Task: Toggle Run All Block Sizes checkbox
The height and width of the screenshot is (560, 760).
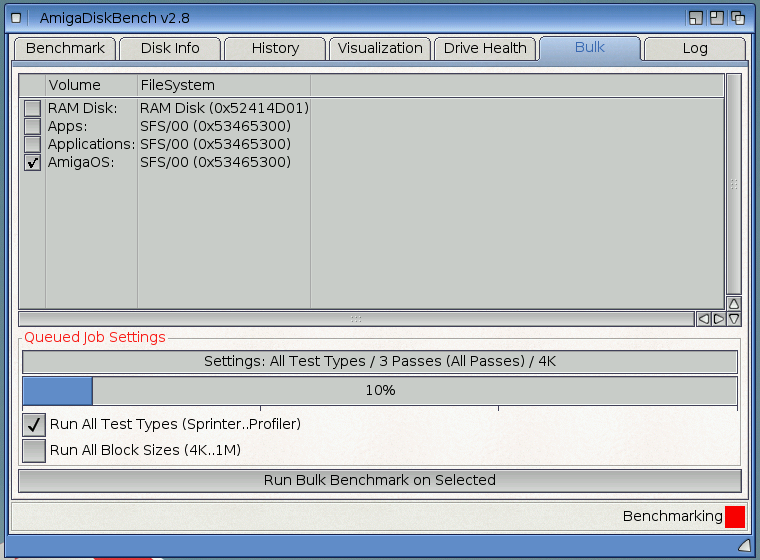Action: pyautogui.click(x=34, y=451)
